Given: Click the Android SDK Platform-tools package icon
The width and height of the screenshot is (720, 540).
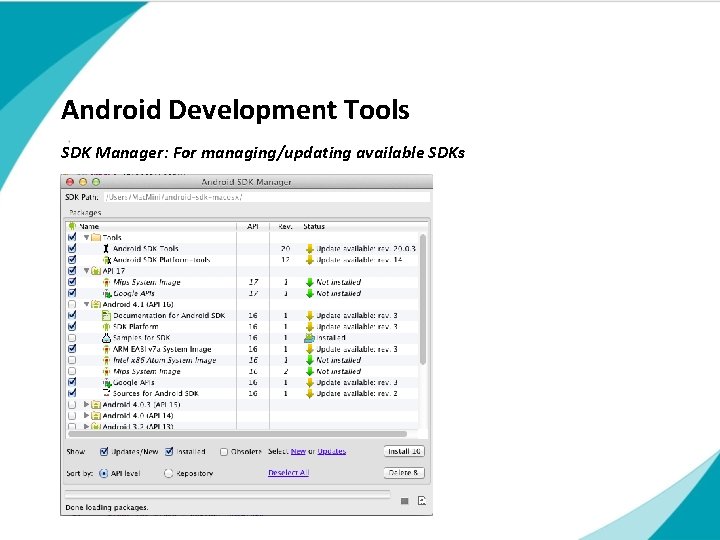Looking at the screenshot, I should click(107, 260).
